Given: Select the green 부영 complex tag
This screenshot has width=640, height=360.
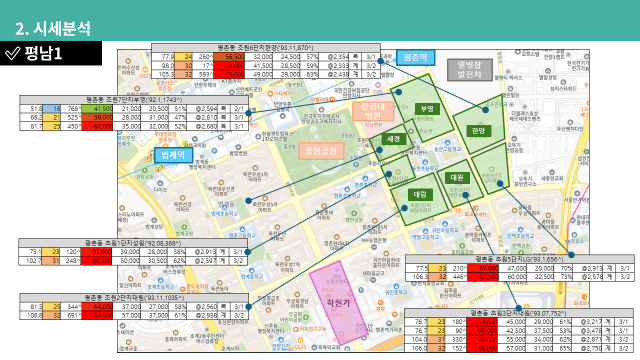Looking at the screenshot, I should (427, 109).
